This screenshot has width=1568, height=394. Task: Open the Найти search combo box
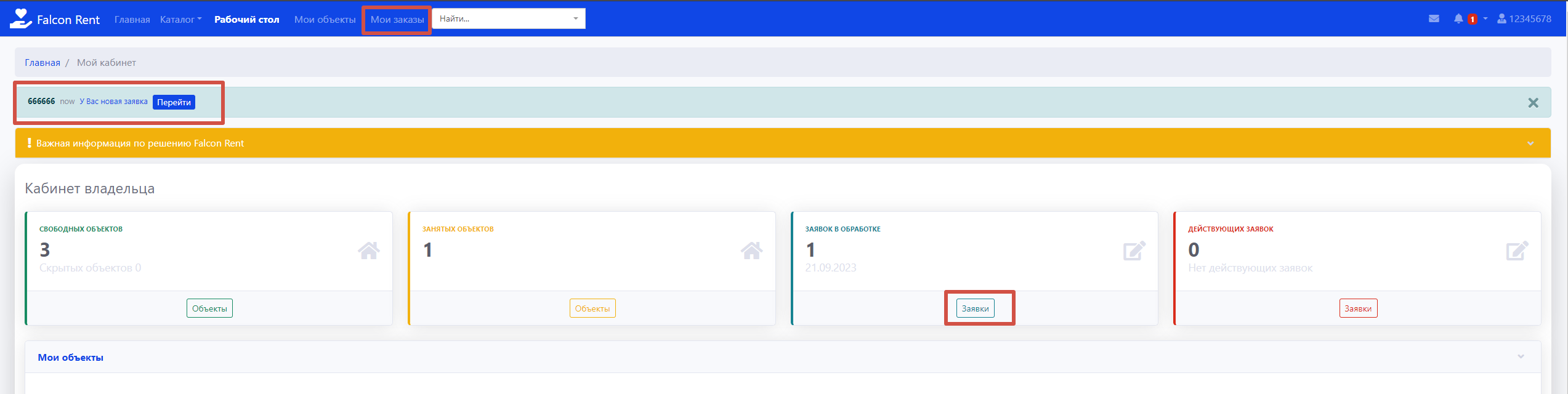point(508,19)
